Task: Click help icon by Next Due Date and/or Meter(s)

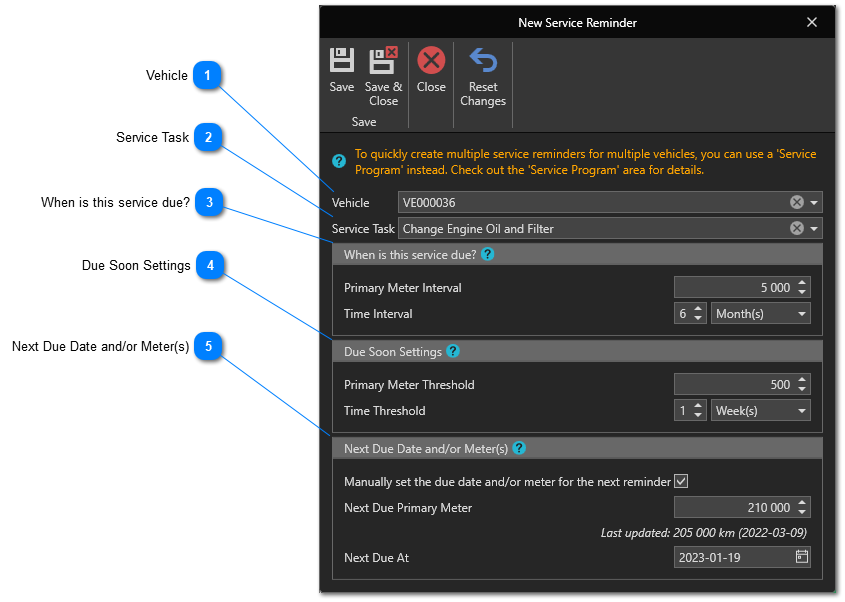Action: (519, 449)
